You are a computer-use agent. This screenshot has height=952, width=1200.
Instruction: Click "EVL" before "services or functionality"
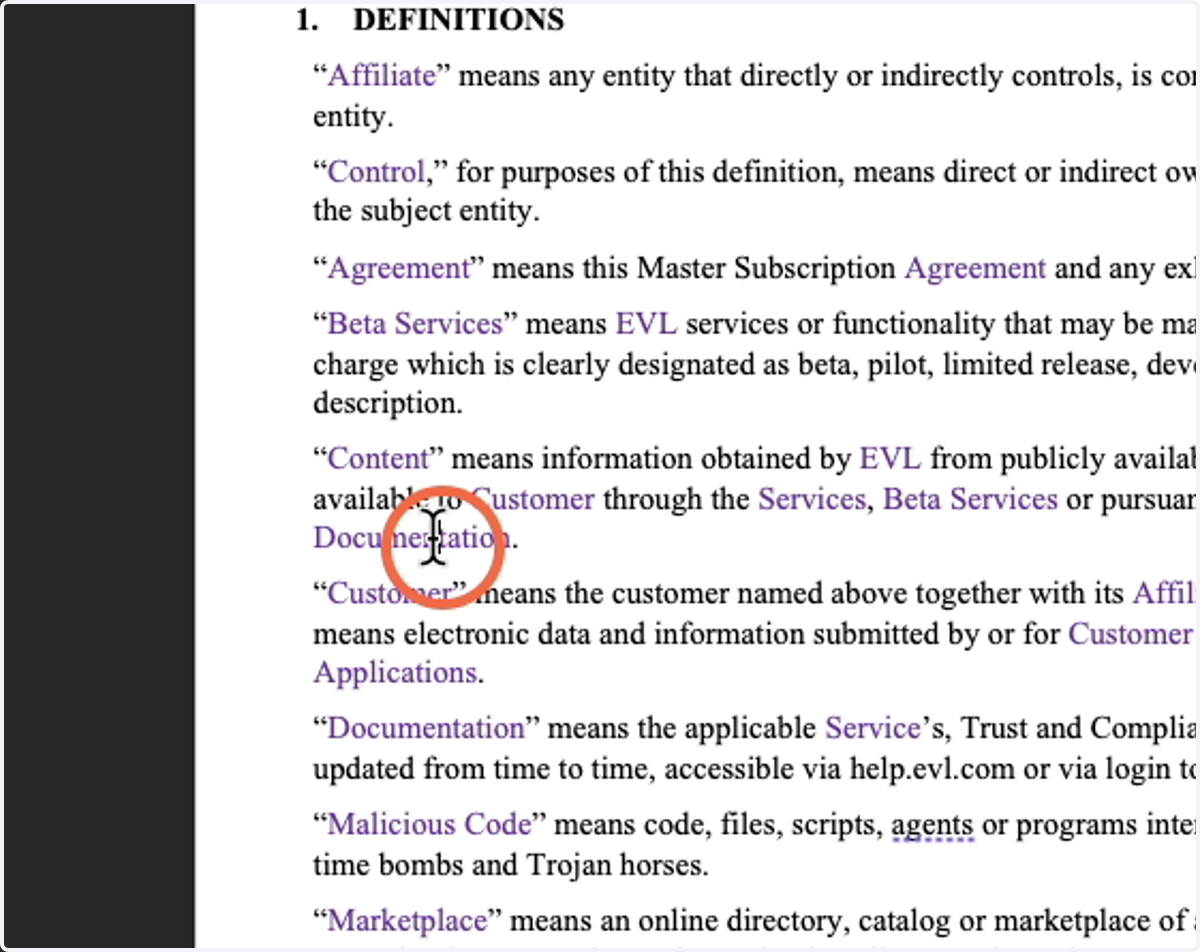[x=647, y=324]
